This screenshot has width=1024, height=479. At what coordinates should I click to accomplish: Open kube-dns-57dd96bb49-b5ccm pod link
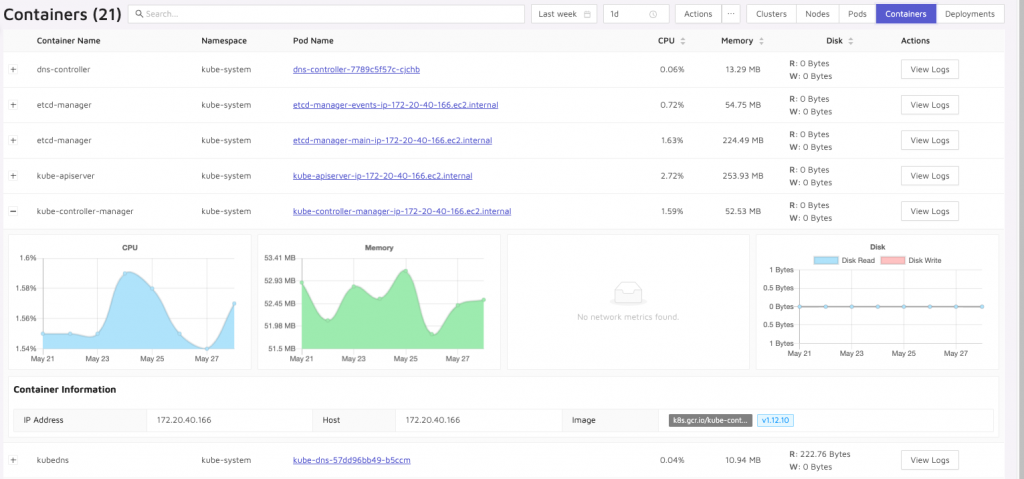351,460
